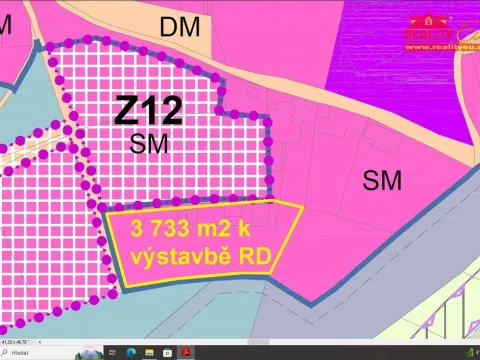Click the magnifier icon in the search box
Screen dimensions: 480x360
tap(5, 352)
